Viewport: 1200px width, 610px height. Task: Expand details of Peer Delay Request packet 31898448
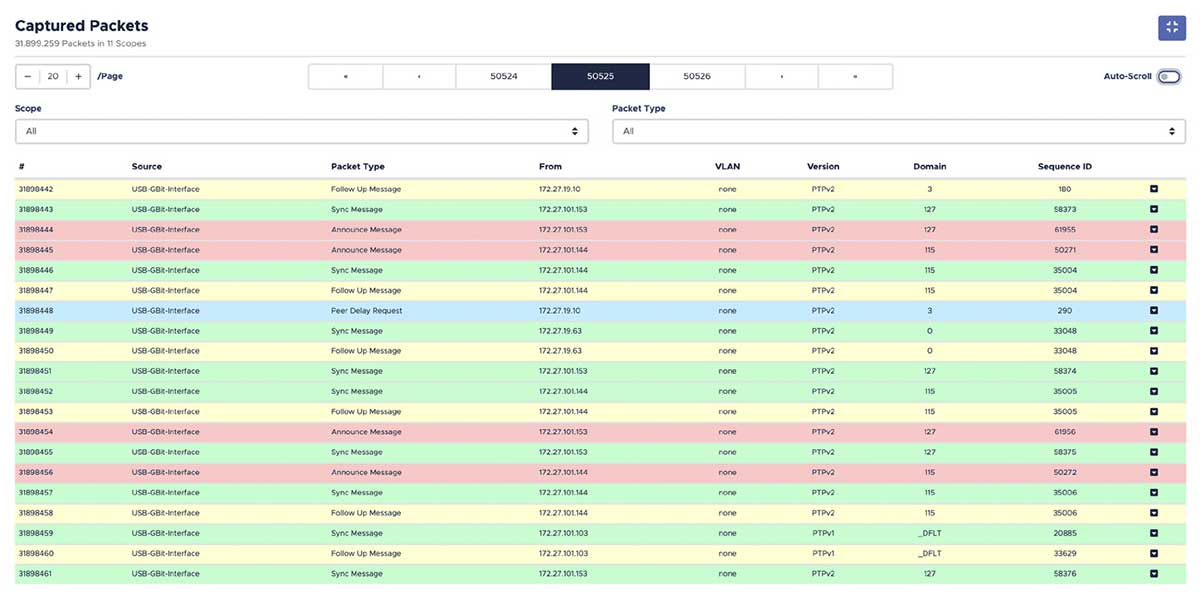pos(1153,311)
